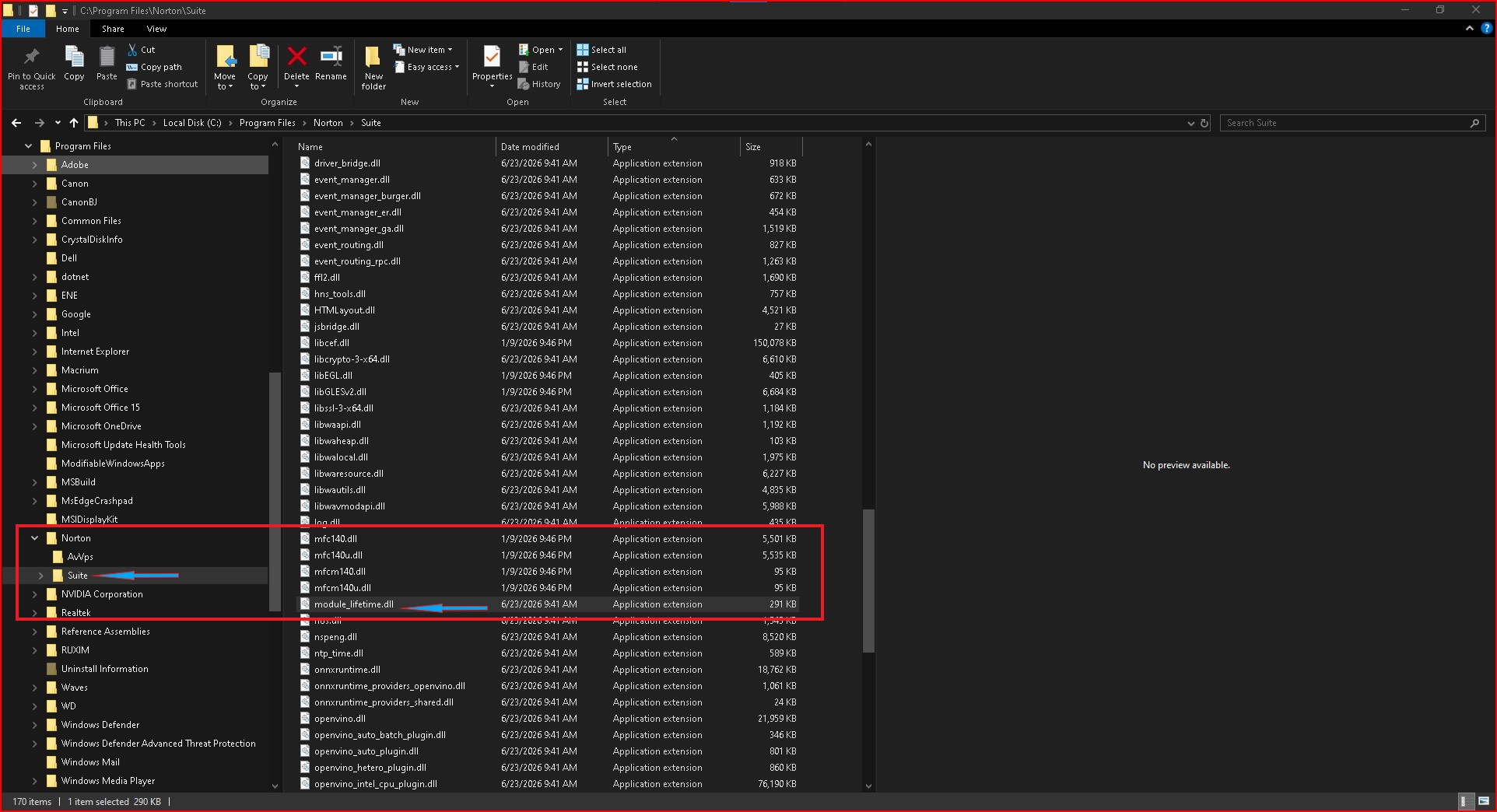Expand the Microsoft Office tree node
The image size is (1497, 812).
point(34,389)
